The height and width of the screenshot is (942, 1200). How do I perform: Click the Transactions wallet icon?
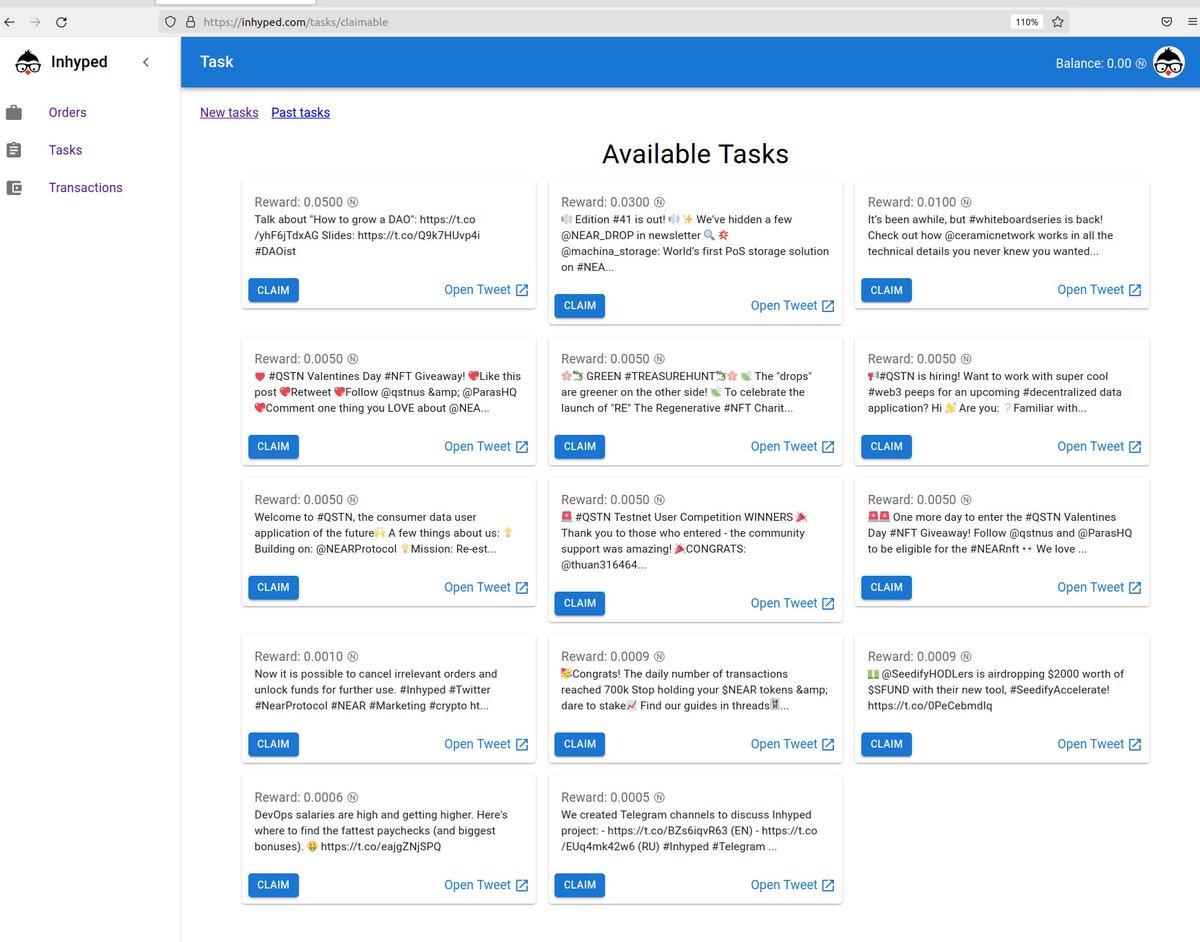pyautogui.click(x=14, y=188)
